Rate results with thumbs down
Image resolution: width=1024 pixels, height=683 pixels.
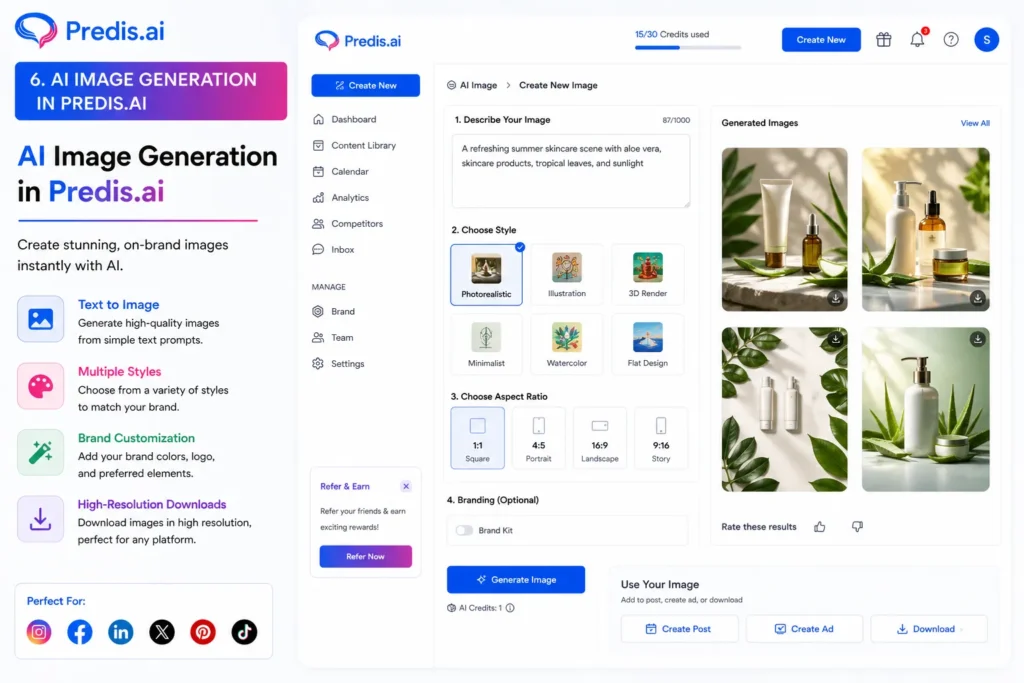[857, 527]
